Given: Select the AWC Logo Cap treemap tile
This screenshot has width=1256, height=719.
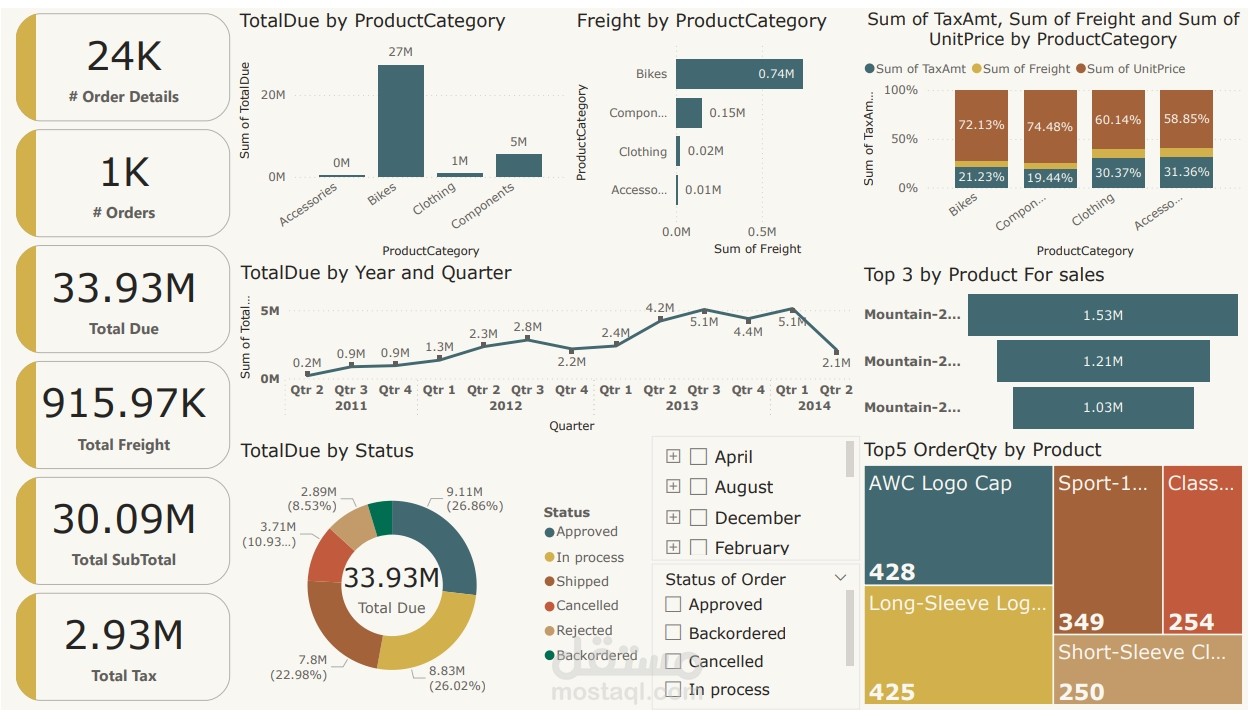Looking at the screenshot, I should pyautogui.click(x=955, y=525).
